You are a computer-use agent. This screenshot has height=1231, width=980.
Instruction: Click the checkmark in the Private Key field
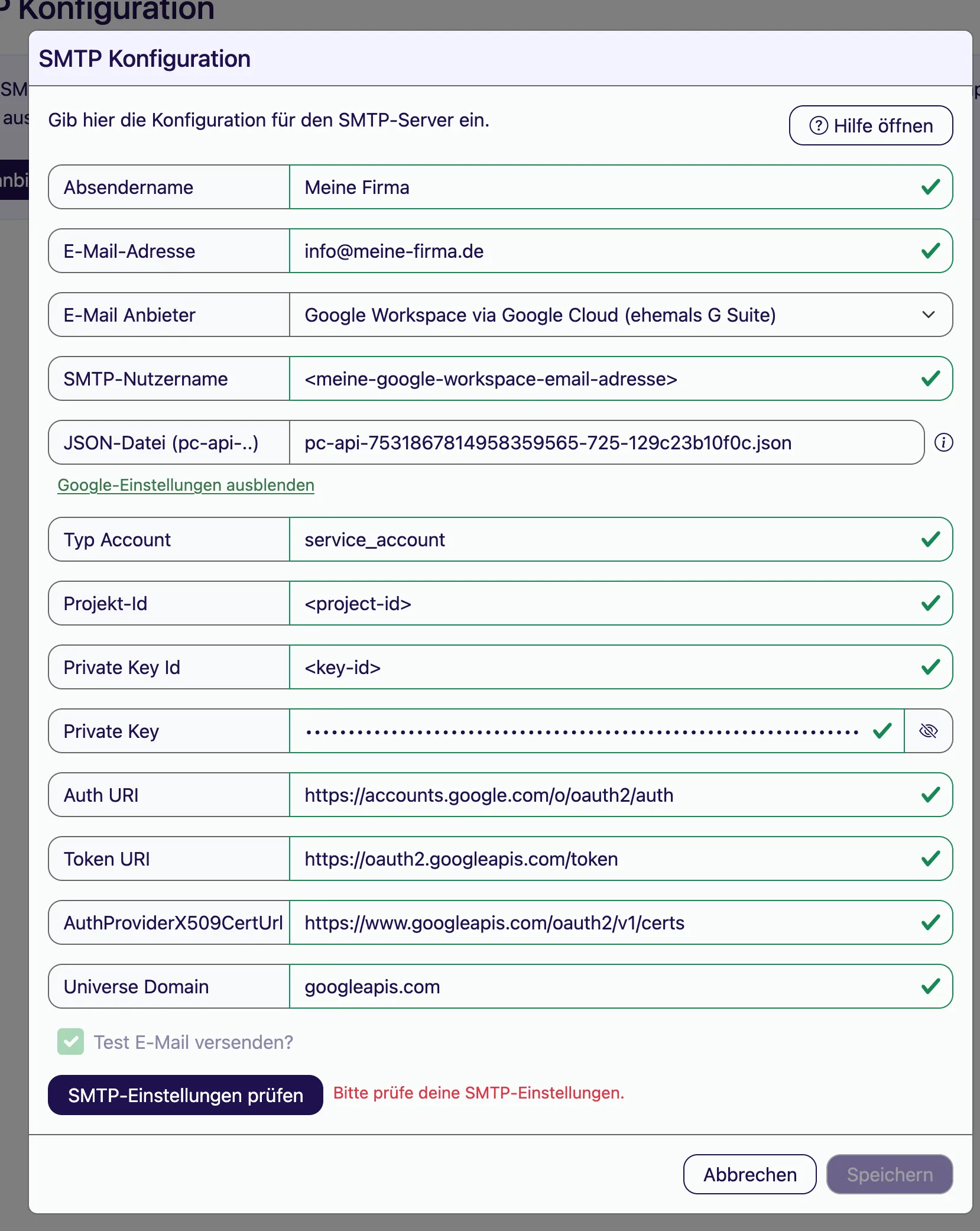[x=882, y=731]
